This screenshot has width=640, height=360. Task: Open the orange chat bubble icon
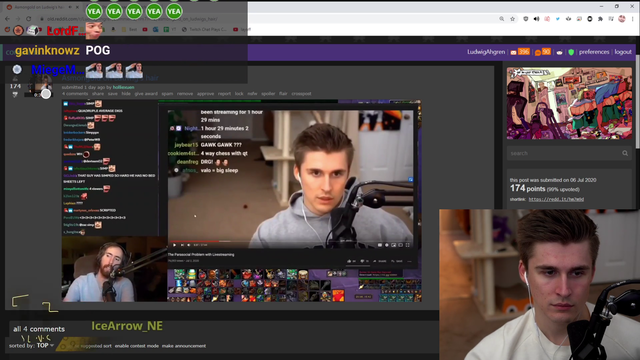point(538,52)
